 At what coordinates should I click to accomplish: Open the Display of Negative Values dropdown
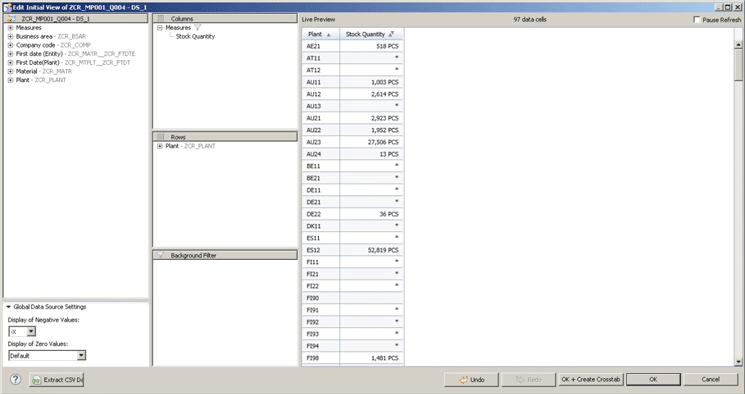(x=31, y=331)
